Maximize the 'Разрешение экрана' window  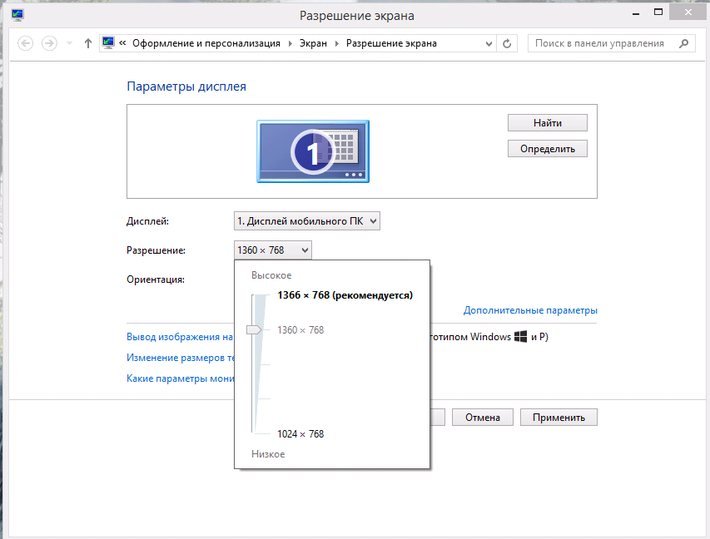pos(658,12)
